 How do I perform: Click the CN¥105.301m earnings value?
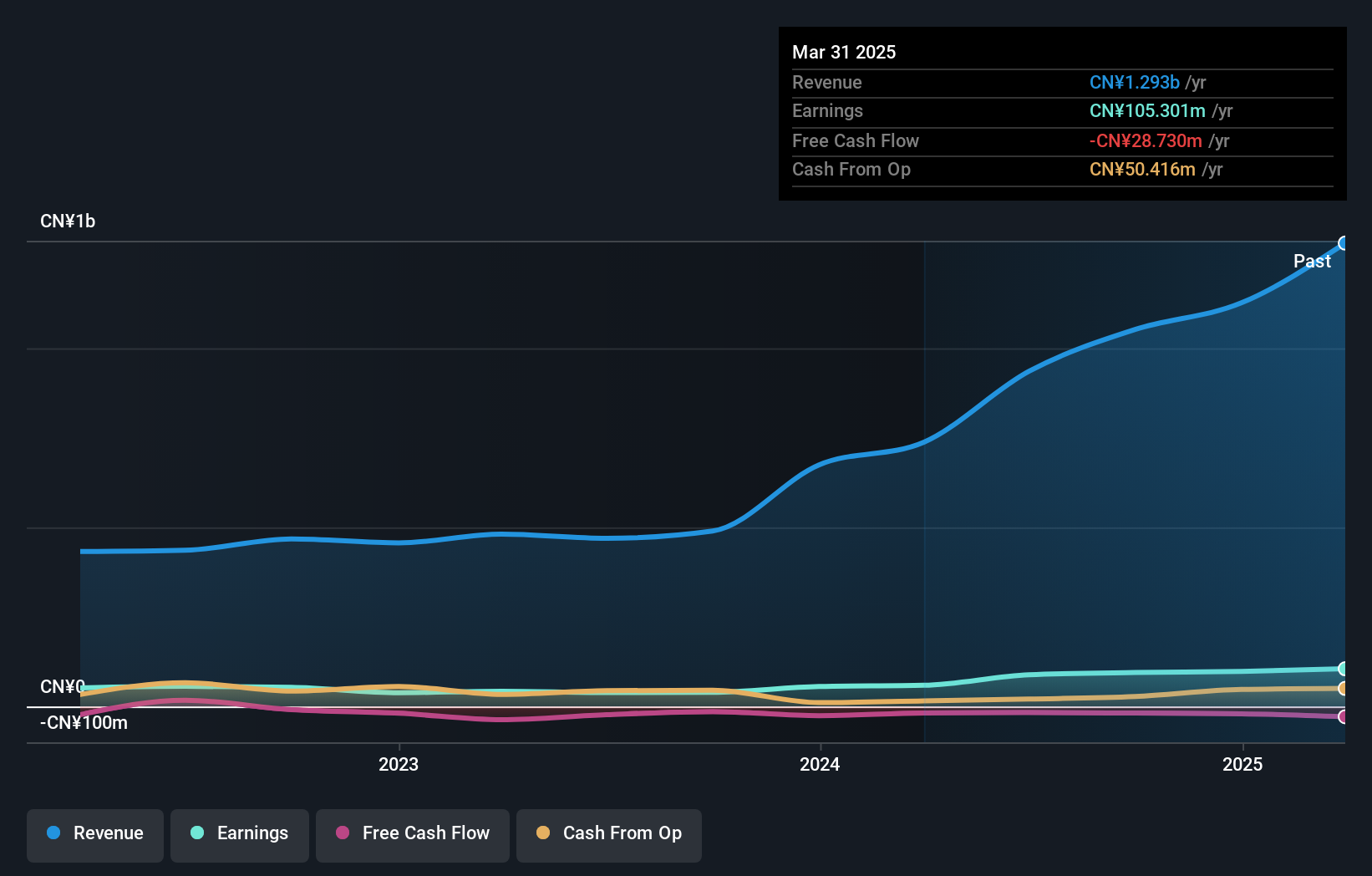[x=1147, y=110]
